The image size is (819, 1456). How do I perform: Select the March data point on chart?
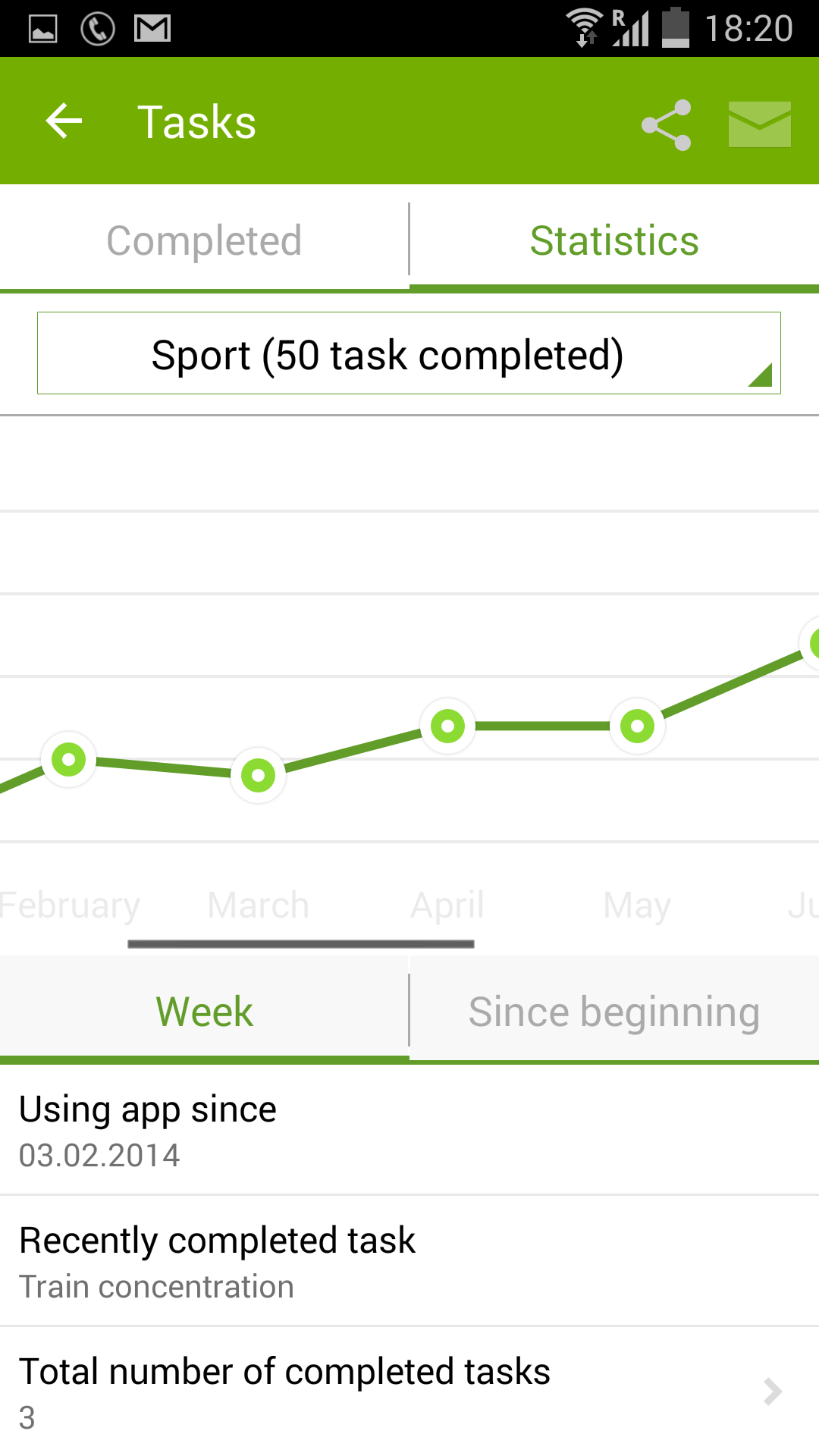[x=258, y=775]
